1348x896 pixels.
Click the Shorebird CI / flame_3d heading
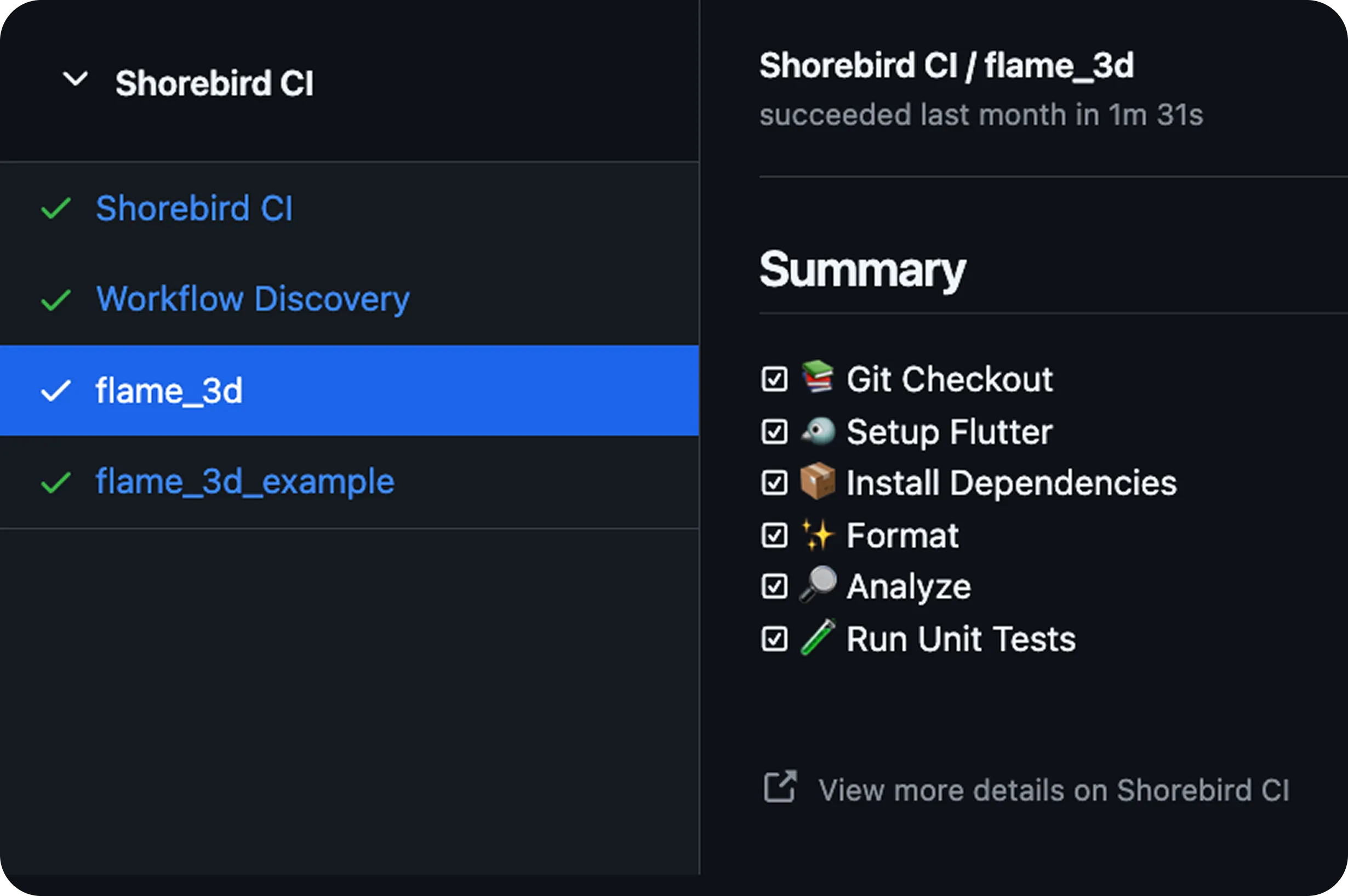click(x=946, y=66)
